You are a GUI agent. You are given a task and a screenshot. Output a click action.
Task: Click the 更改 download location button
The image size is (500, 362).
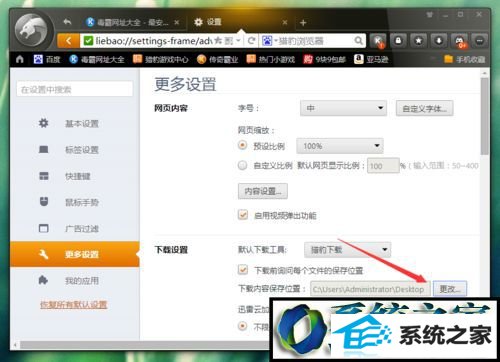point(450,289)
